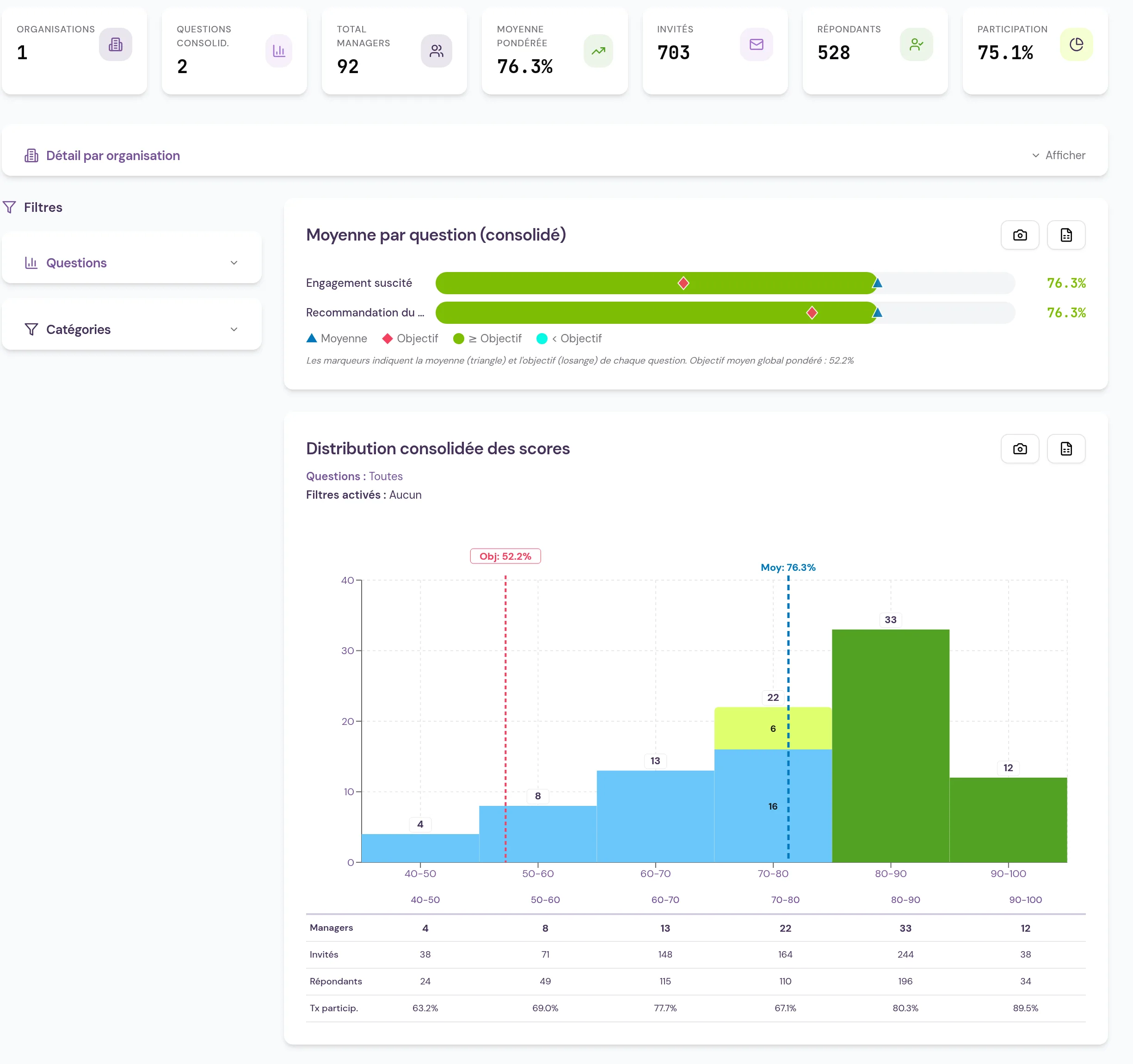Click the Filtres panel heading
Image resolution: width=1133 pixels, height=1064 pixels.
click(x=43, y=207)
